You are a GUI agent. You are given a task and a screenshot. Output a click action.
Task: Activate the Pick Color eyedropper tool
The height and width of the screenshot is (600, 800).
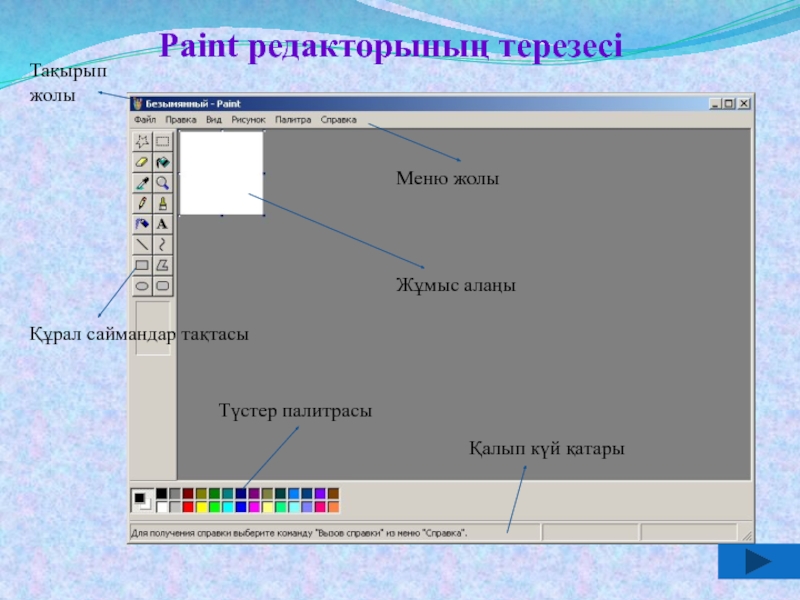[x=142, y=183]
